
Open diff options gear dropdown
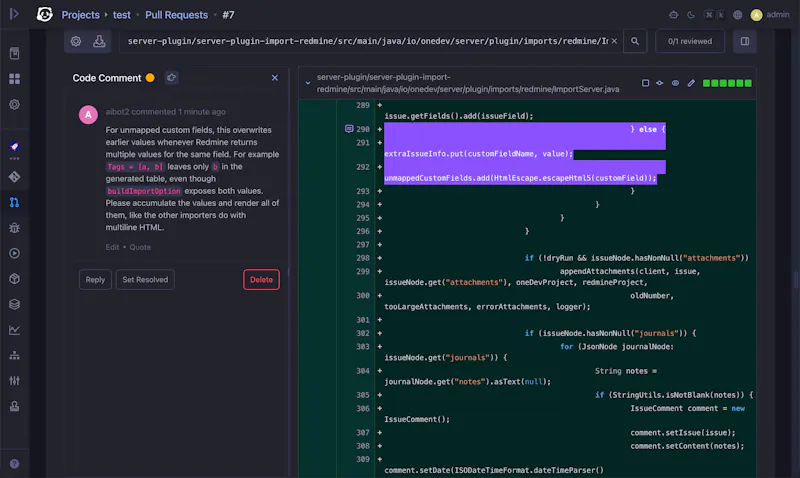76,41
